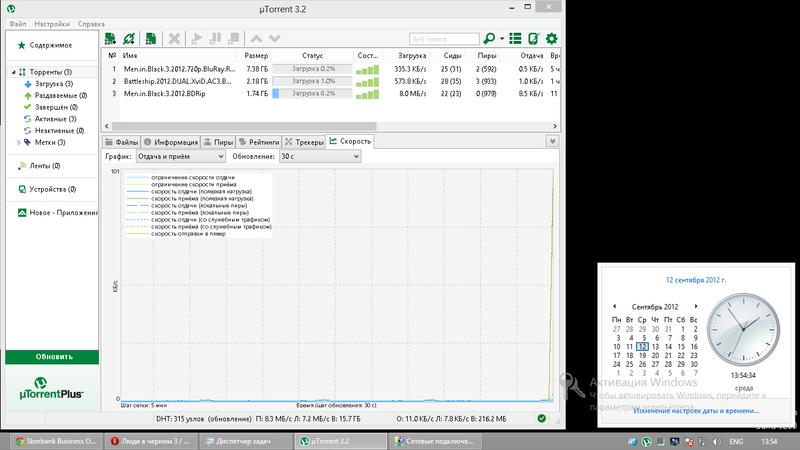Select Ленты (0) feeds item

tap(44, 166)
